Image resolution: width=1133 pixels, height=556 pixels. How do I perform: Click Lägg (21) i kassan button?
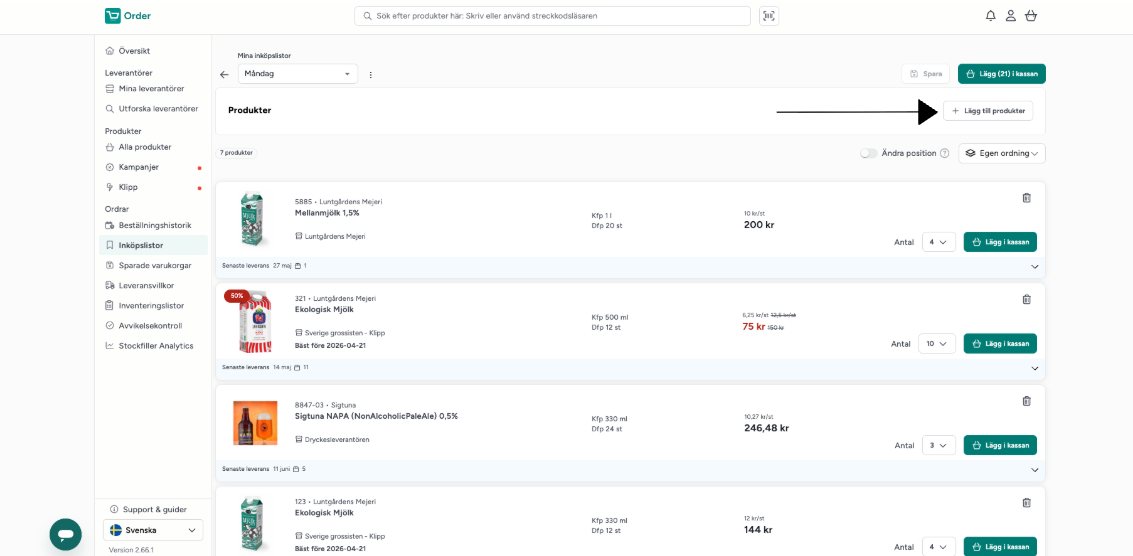click(x=1001, y=74)
